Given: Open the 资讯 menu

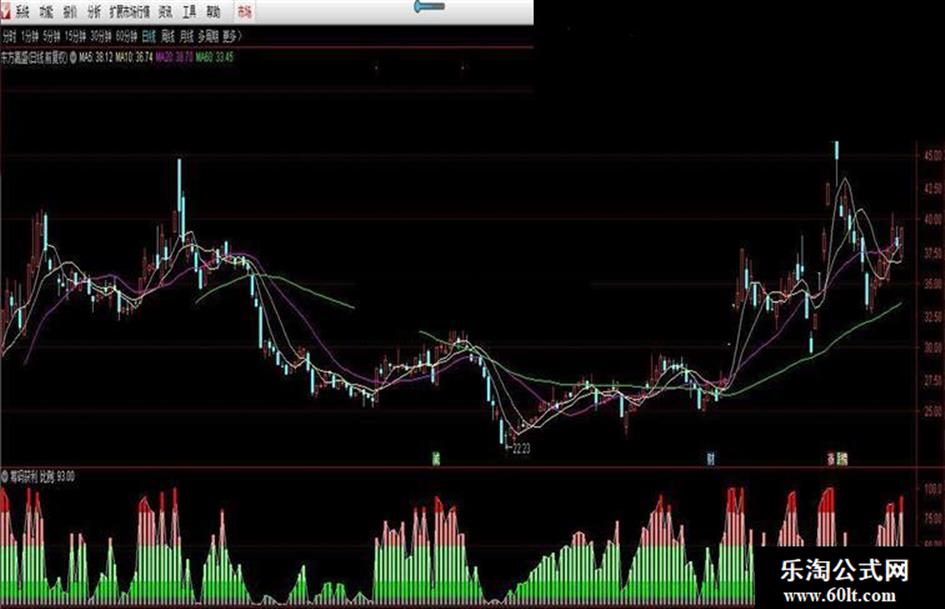Looking at the screenshot, I should (x=165, y=11).
